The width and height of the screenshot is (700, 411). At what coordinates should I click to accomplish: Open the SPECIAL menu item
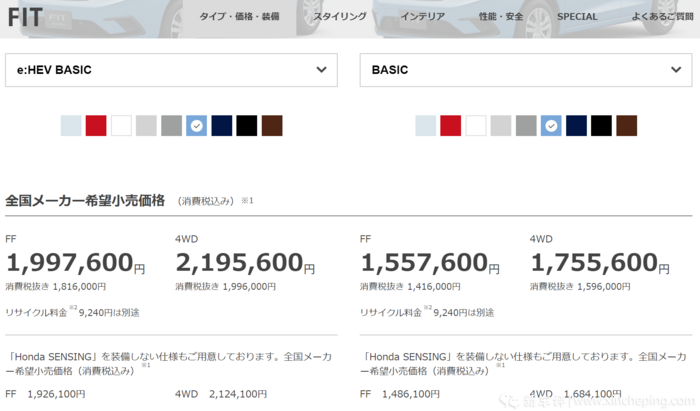click(577, 17)
